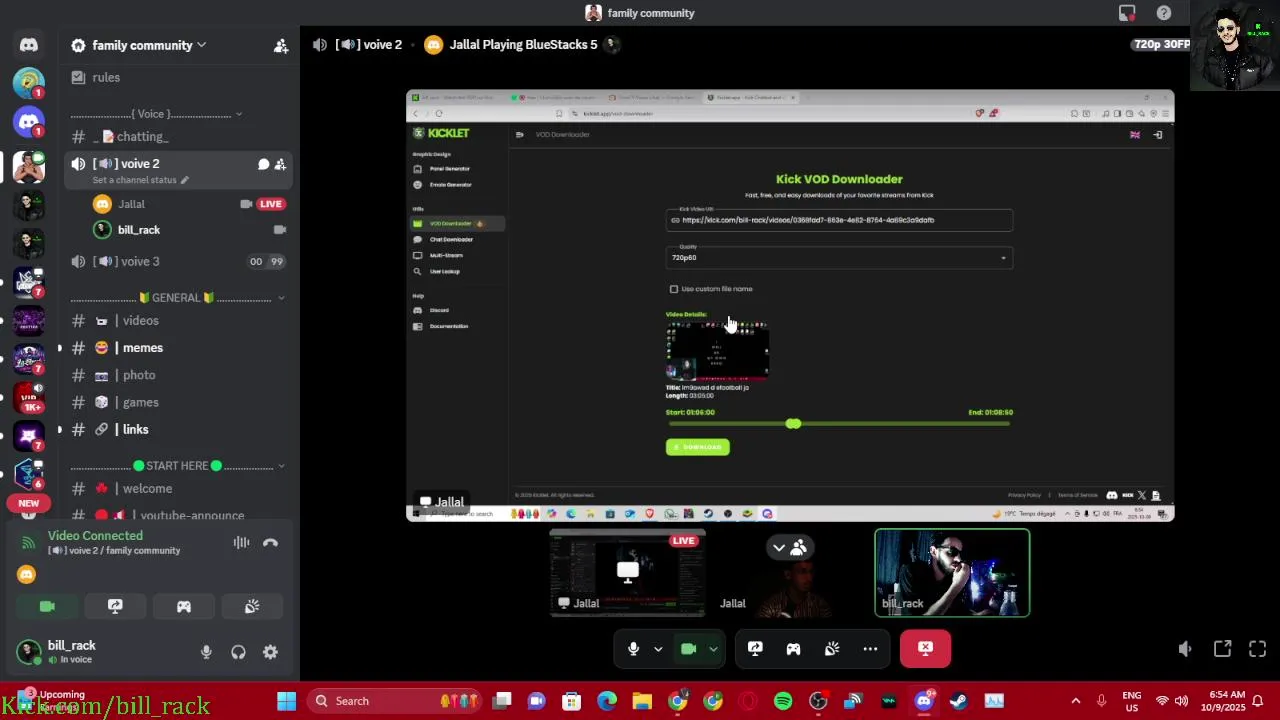Open clock and date panel
The width and height of the screenshot is (1280, 720).
[1226, 701]
